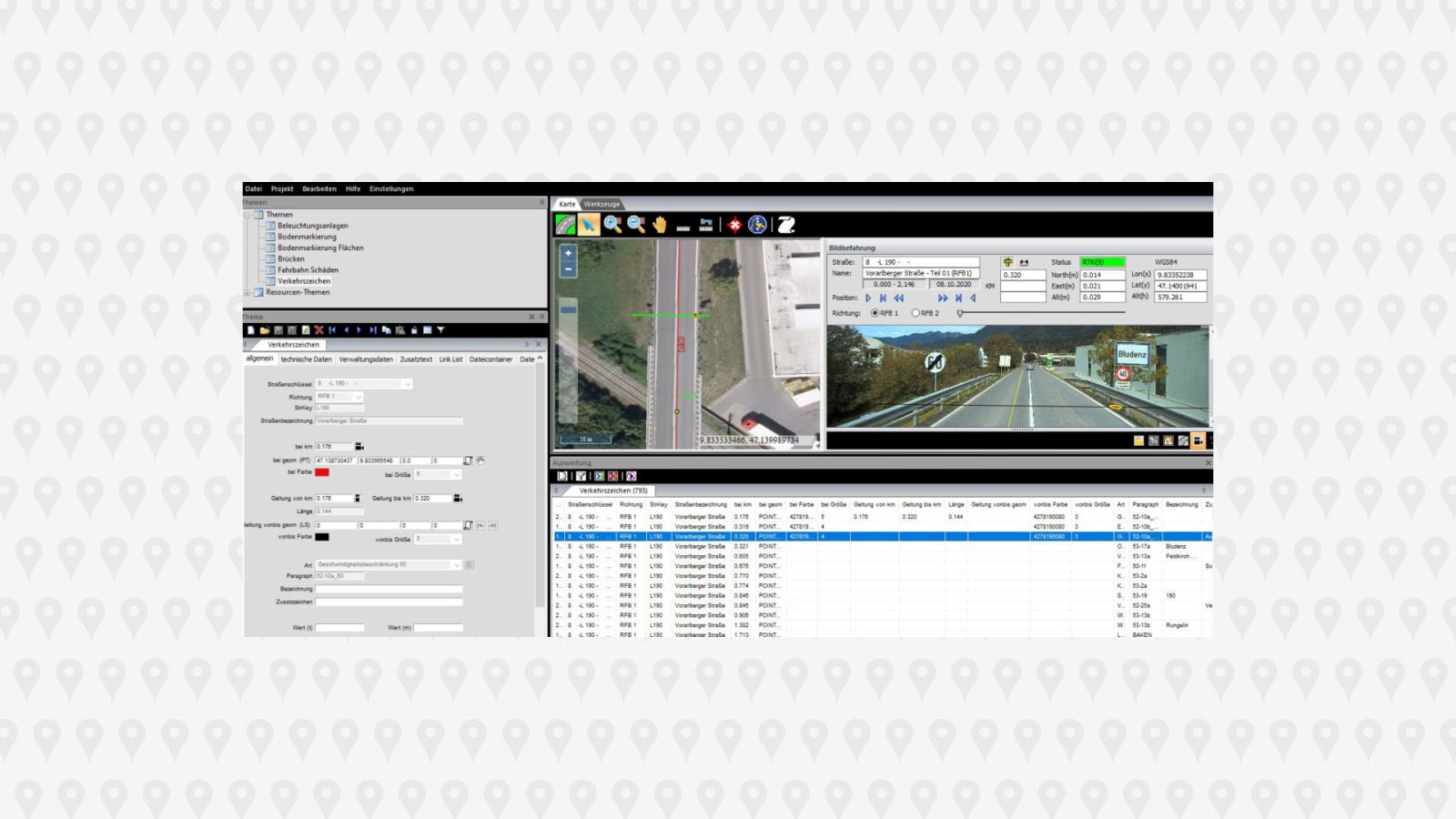Select the RFB 2 direction radio button
The height and width of the screenshot is (819, 1456).
point(915,313)
